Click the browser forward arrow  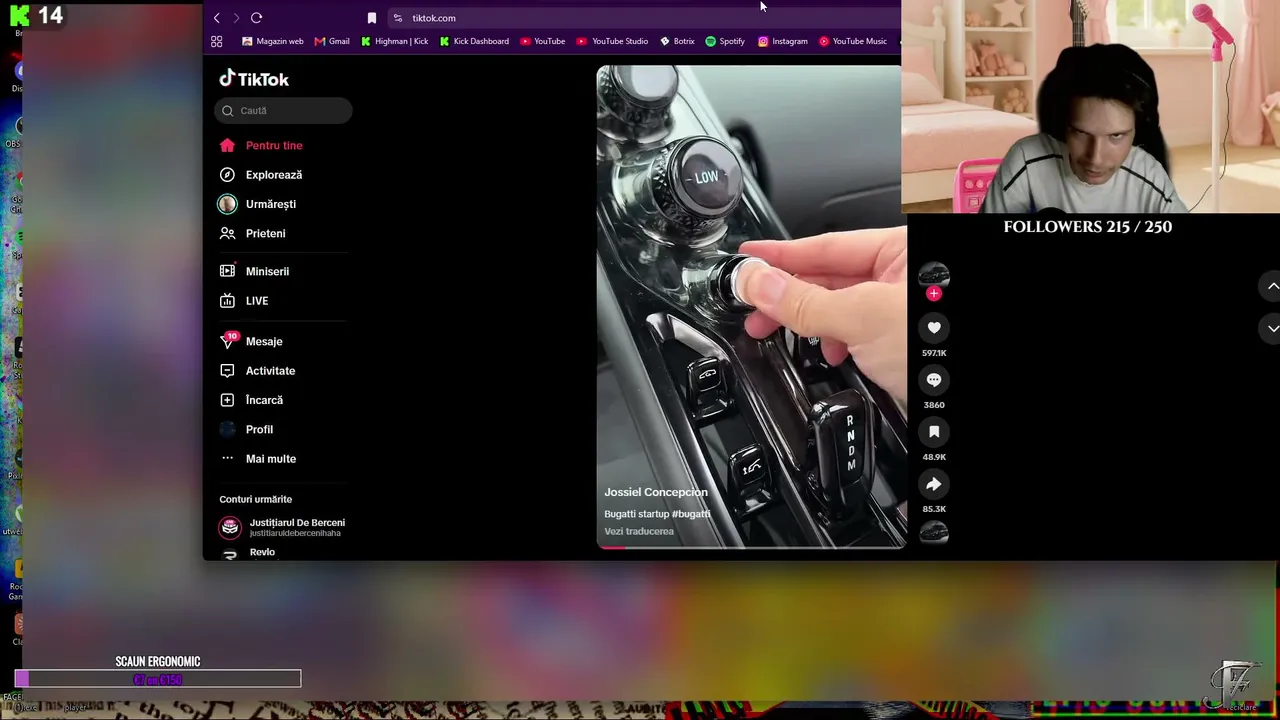(x=236, y=18)
